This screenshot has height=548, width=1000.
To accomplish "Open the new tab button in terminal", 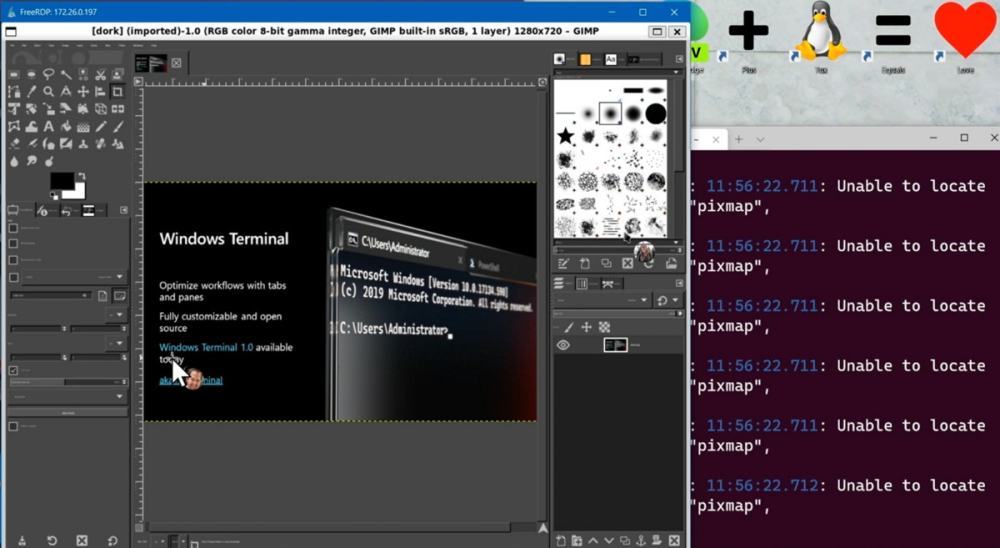I will pyautogui.click(x=739, y=139).
